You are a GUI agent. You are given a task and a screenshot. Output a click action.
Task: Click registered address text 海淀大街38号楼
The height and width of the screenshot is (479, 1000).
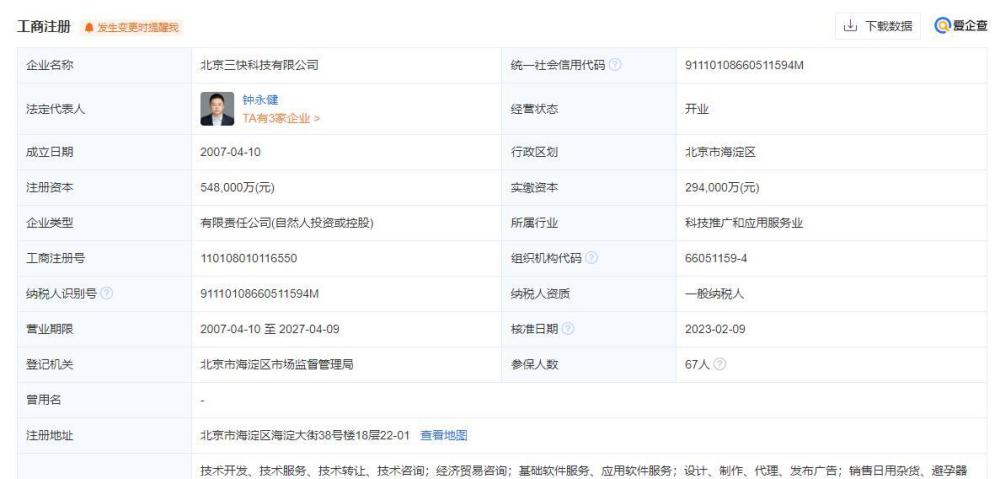tap(317, 436)
